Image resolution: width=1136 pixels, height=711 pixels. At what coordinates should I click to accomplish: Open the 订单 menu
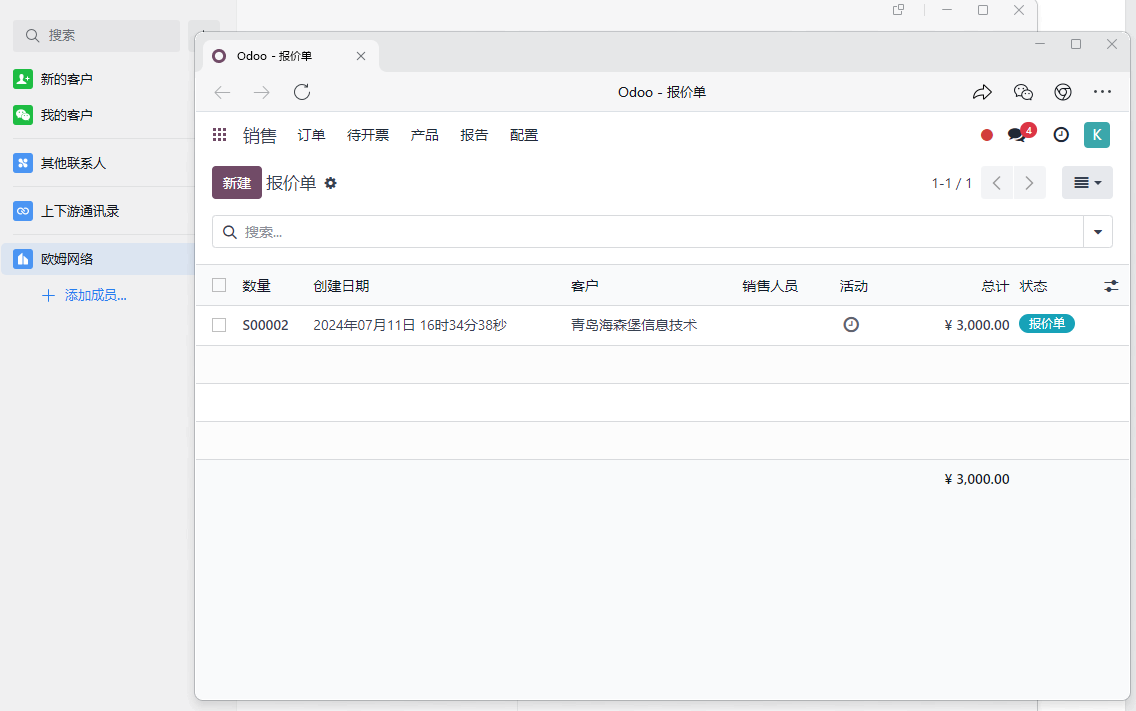point(312,136)
